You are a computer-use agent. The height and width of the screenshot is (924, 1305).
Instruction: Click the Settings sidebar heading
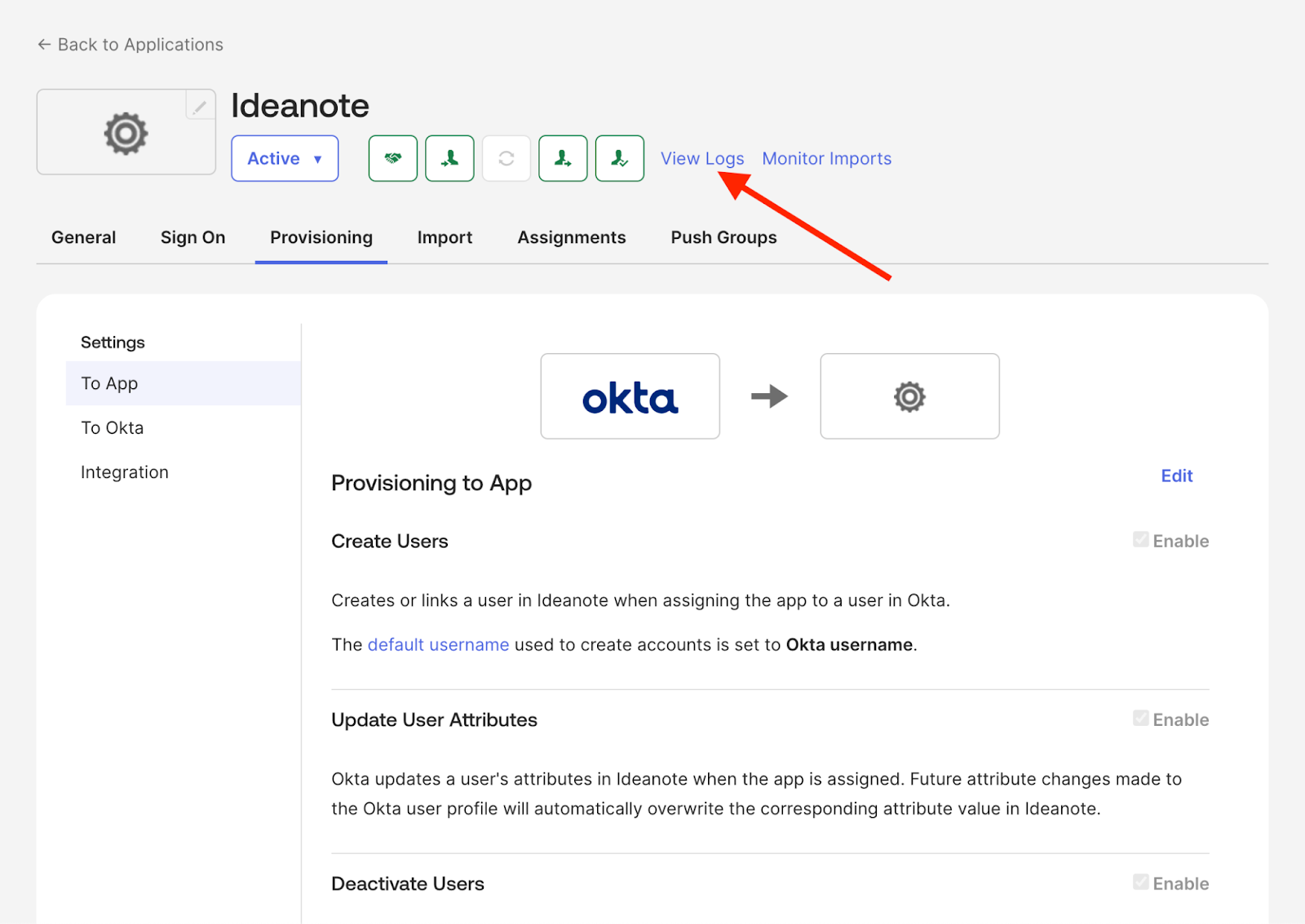pos(113,343)
